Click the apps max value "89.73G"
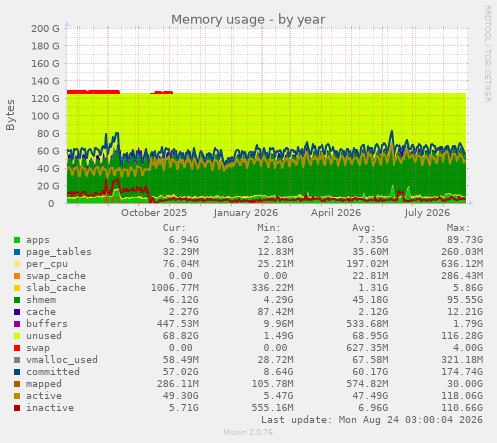 pos(465,240)
